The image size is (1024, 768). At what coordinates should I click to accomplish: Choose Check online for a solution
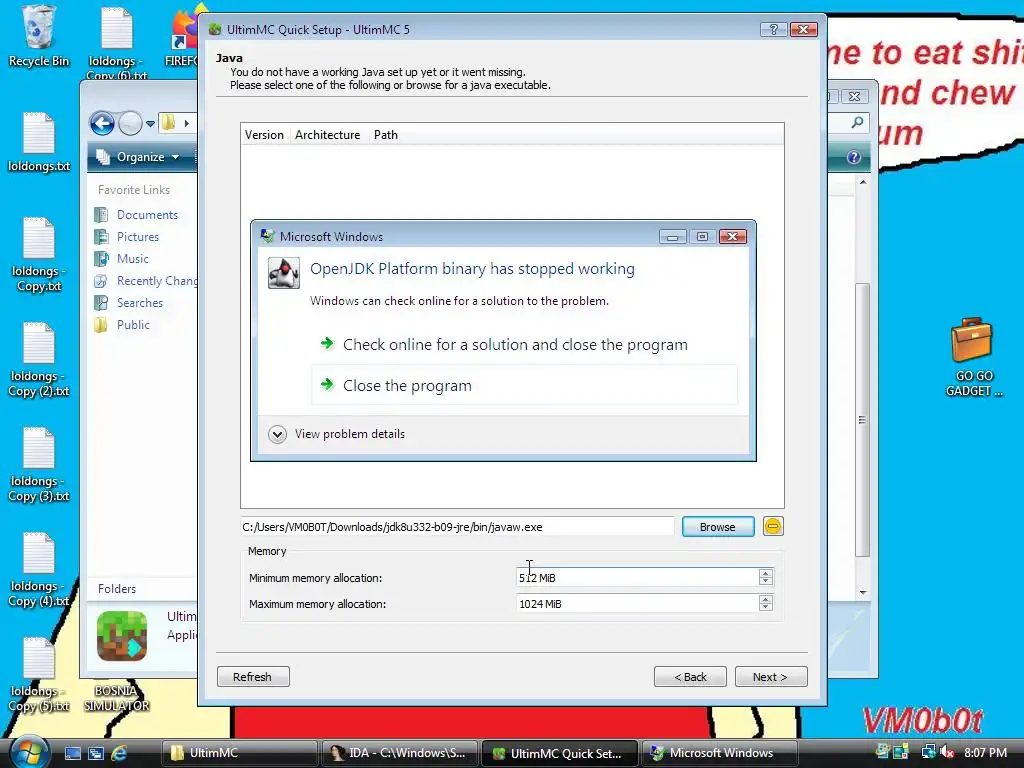tap(524, 344)
